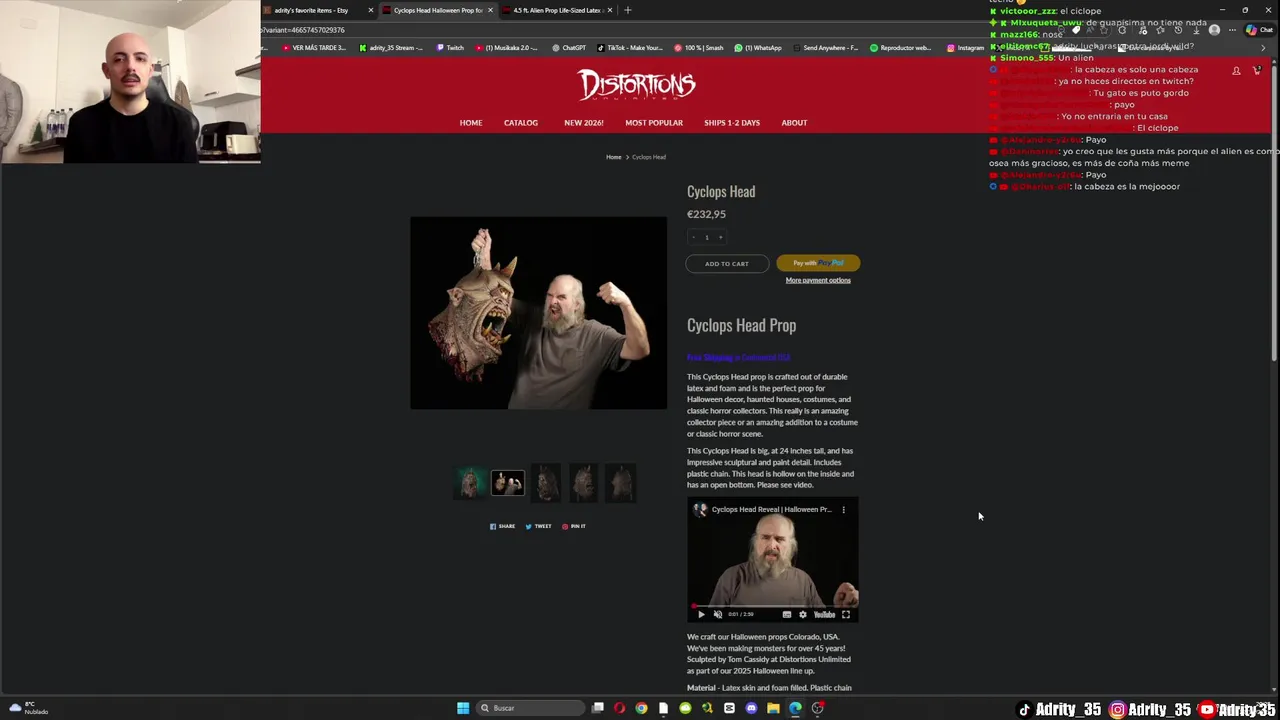Click the video channel avatar
The width and height of the screenshot is (1280, 720).
tap(700, 509)
